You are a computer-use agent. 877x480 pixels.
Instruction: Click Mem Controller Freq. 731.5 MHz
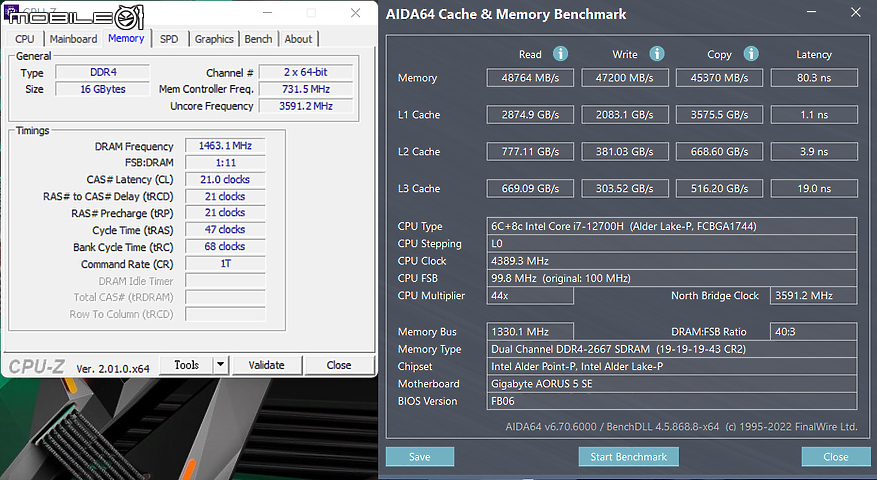306,89
